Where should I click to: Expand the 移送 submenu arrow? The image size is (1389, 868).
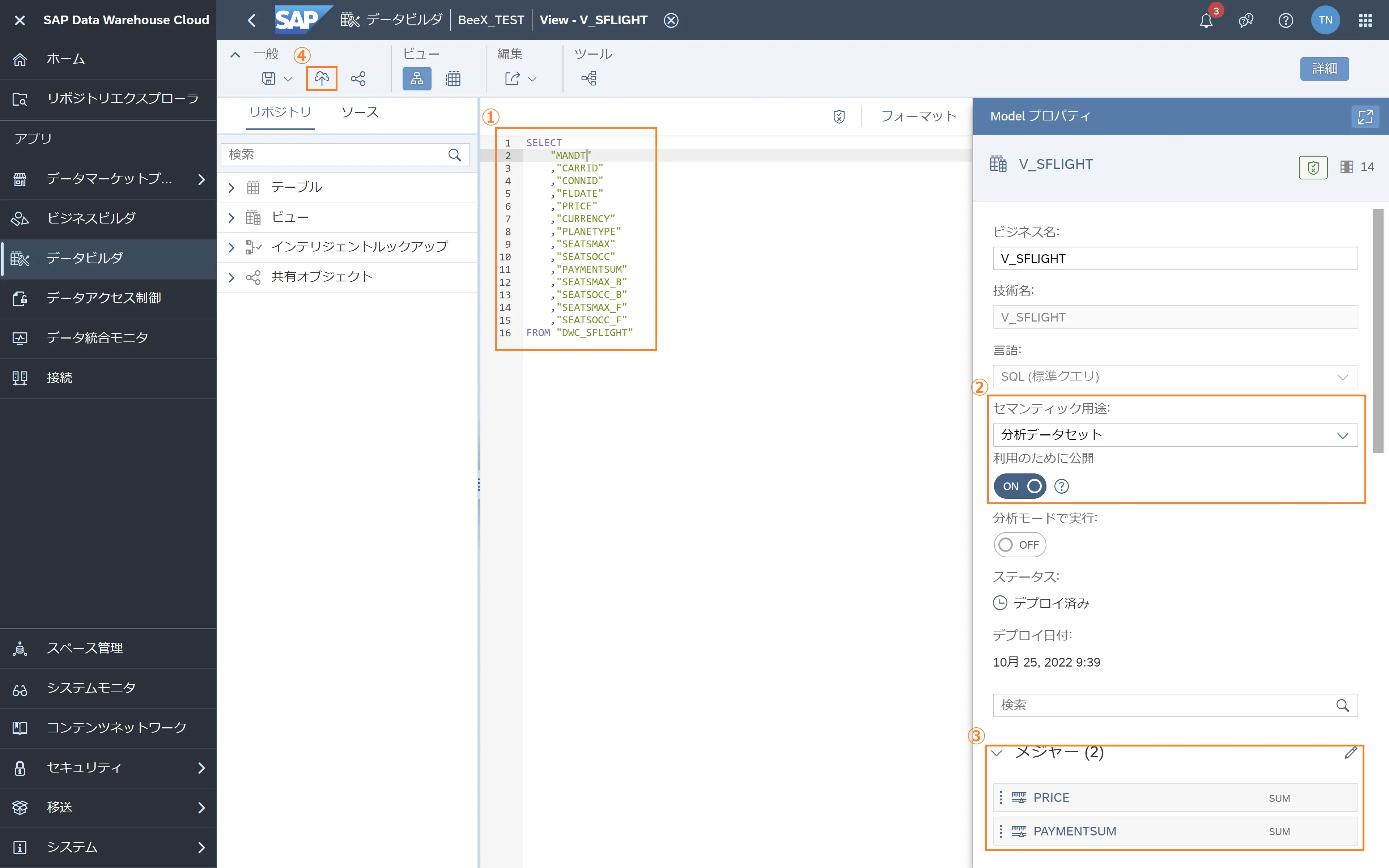click(201, 808)
